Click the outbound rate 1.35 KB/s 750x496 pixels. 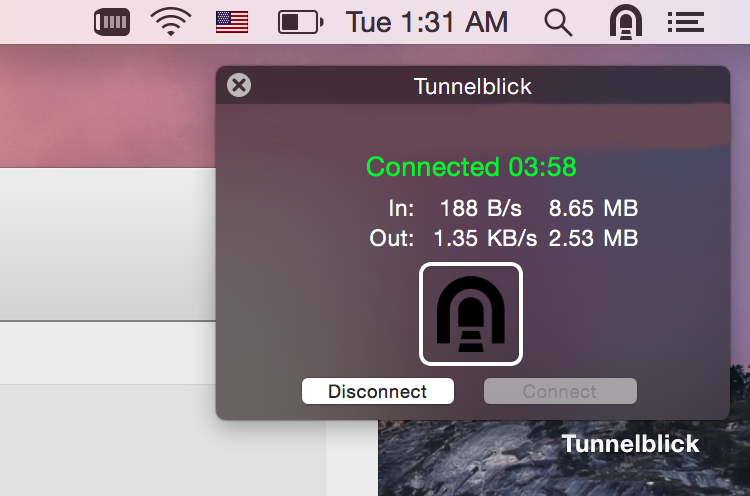485,238
